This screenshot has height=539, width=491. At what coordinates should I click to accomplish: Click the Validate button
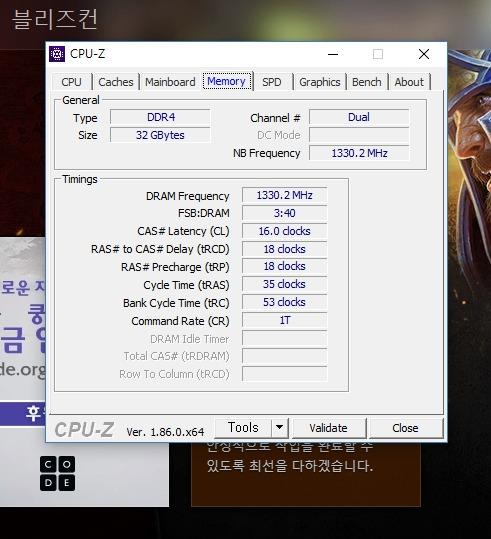[x=329, y=428]
